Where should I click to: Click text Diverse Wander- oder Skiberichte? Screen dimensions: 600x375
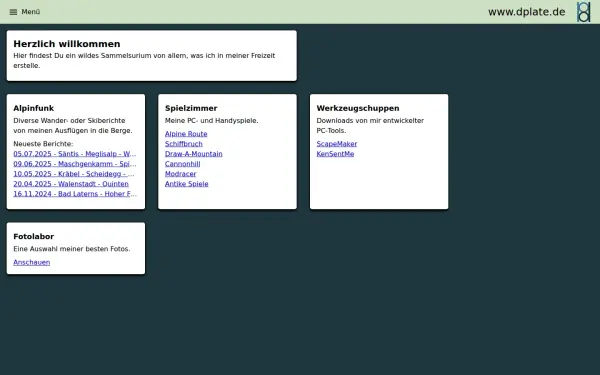point(73,126)
